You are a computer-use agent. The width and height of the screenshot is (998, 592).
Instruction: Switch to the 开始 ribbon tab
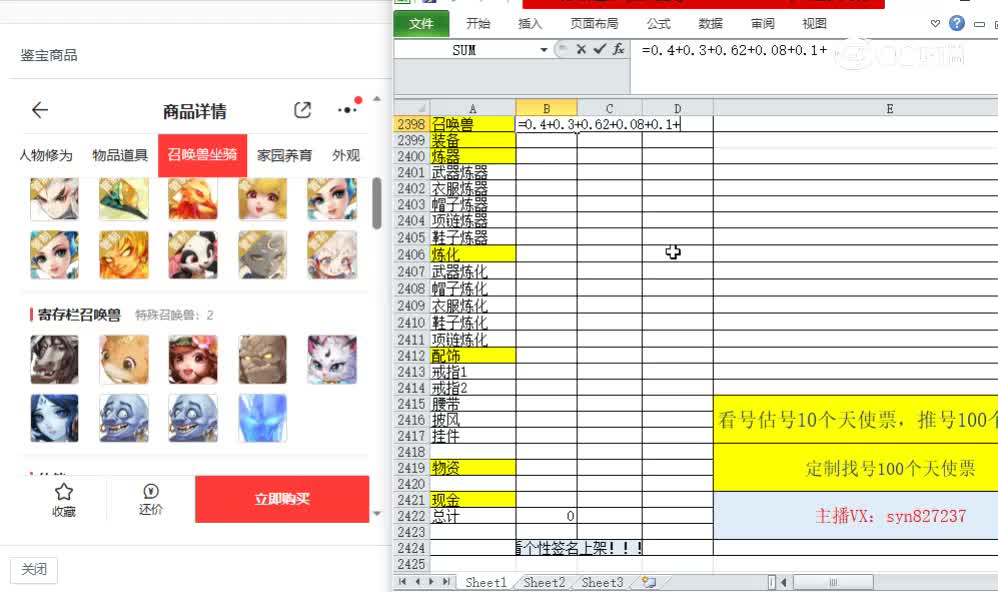[x=478, y=24]
